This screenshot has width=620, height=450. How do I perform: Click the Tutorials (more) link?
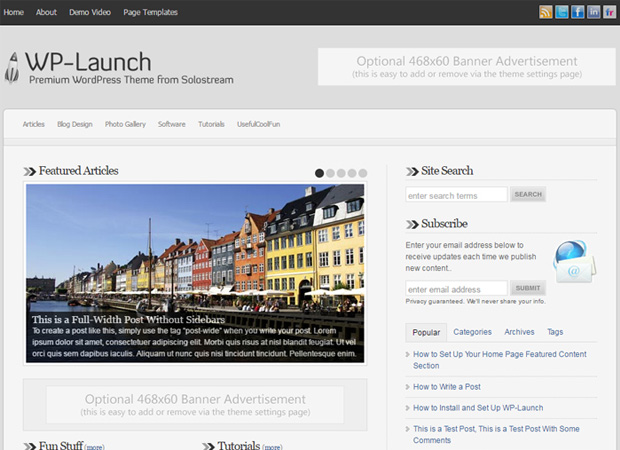(272, 447)
